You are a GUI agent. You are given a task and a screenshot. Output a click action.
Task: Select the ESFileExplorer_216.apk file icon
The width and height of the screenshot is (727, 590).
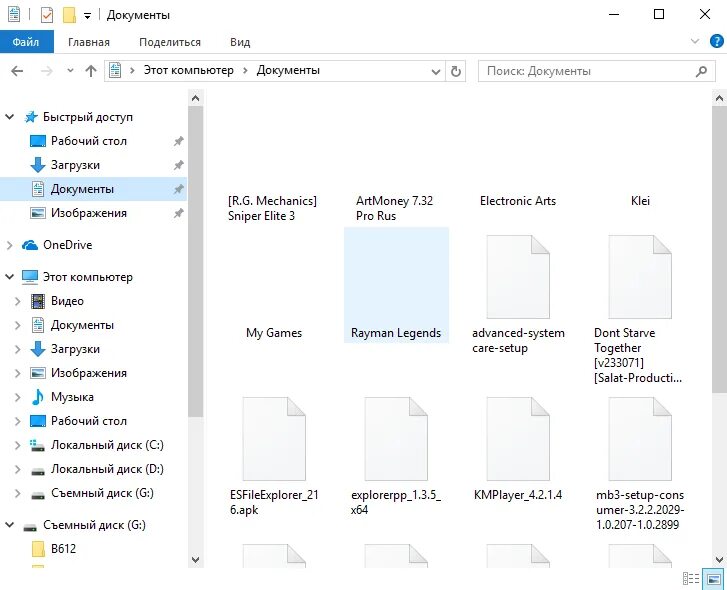(274, 439)
